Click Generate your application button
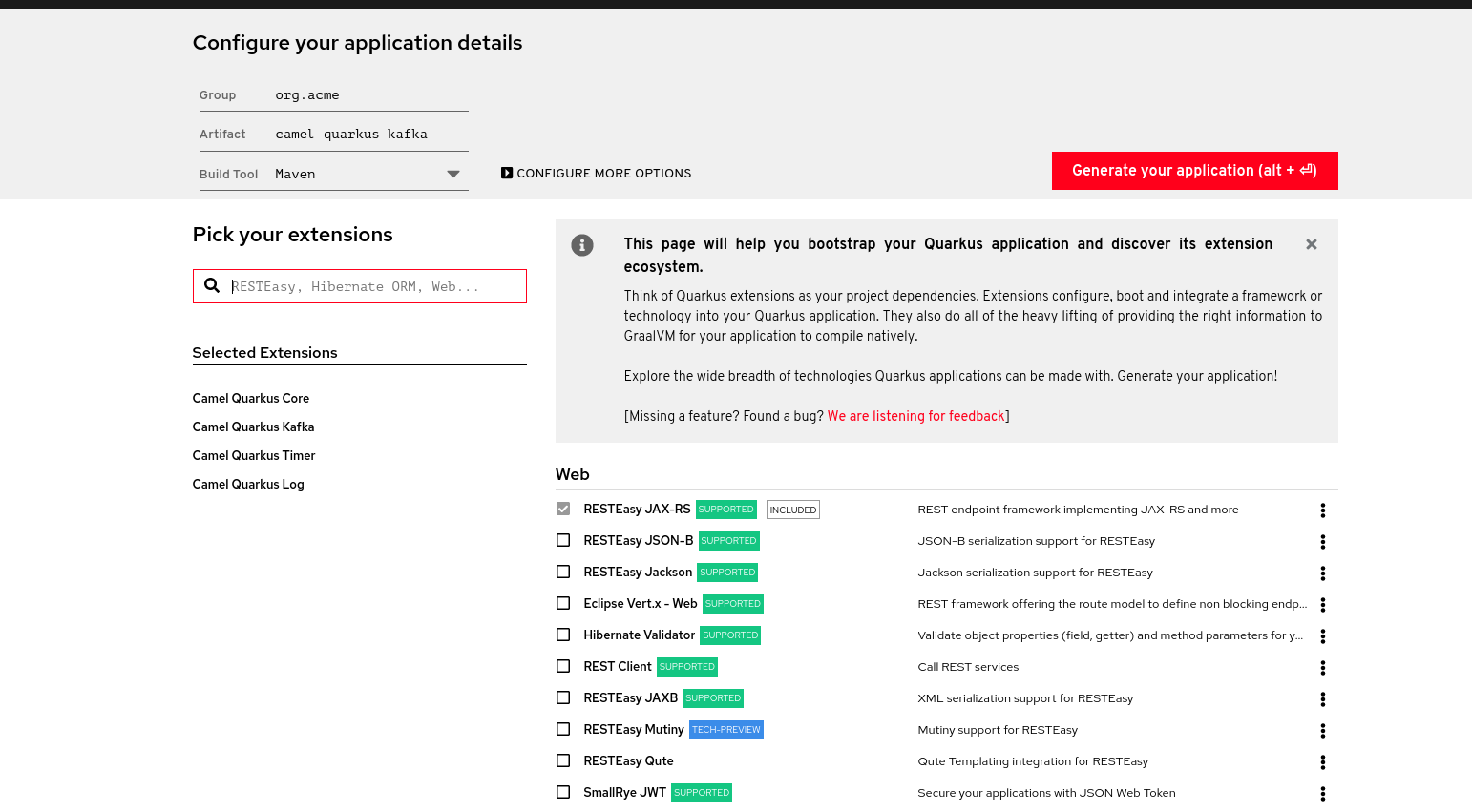Image resolution: width=1472 pixels, height=812 pixels. (x=1193, y=171)
